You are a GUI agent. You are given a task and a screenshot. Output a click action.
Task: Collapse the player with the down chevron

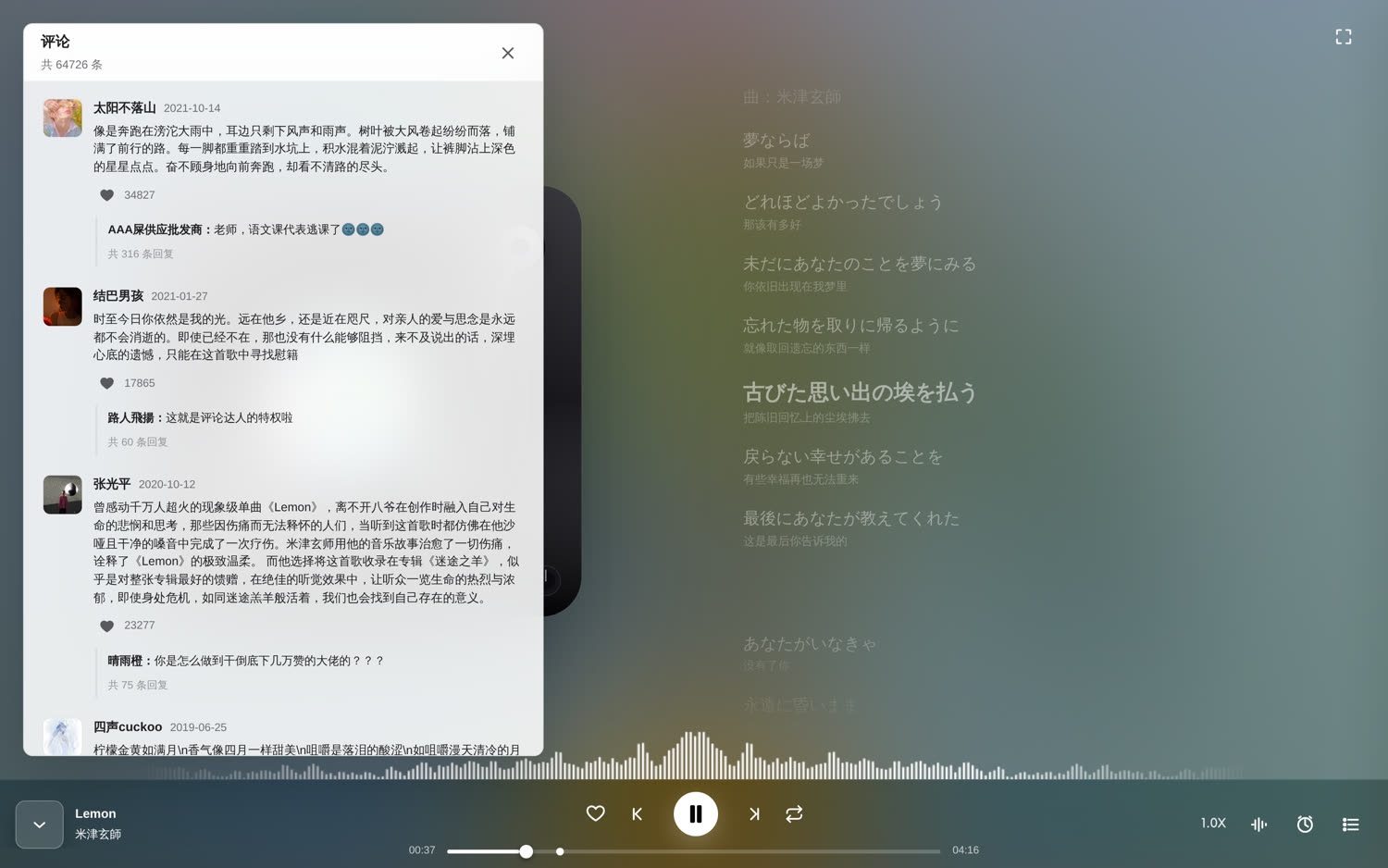coord(40,825)
